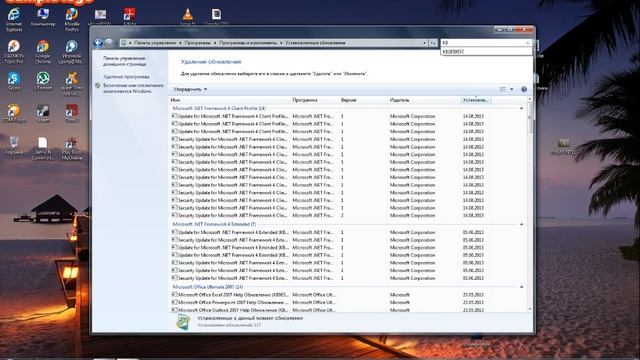Viewport: 640px width, 360px height.
Task: Collapse the .NET Framework 4 Extended group
Action: click(x=521, y=224)
